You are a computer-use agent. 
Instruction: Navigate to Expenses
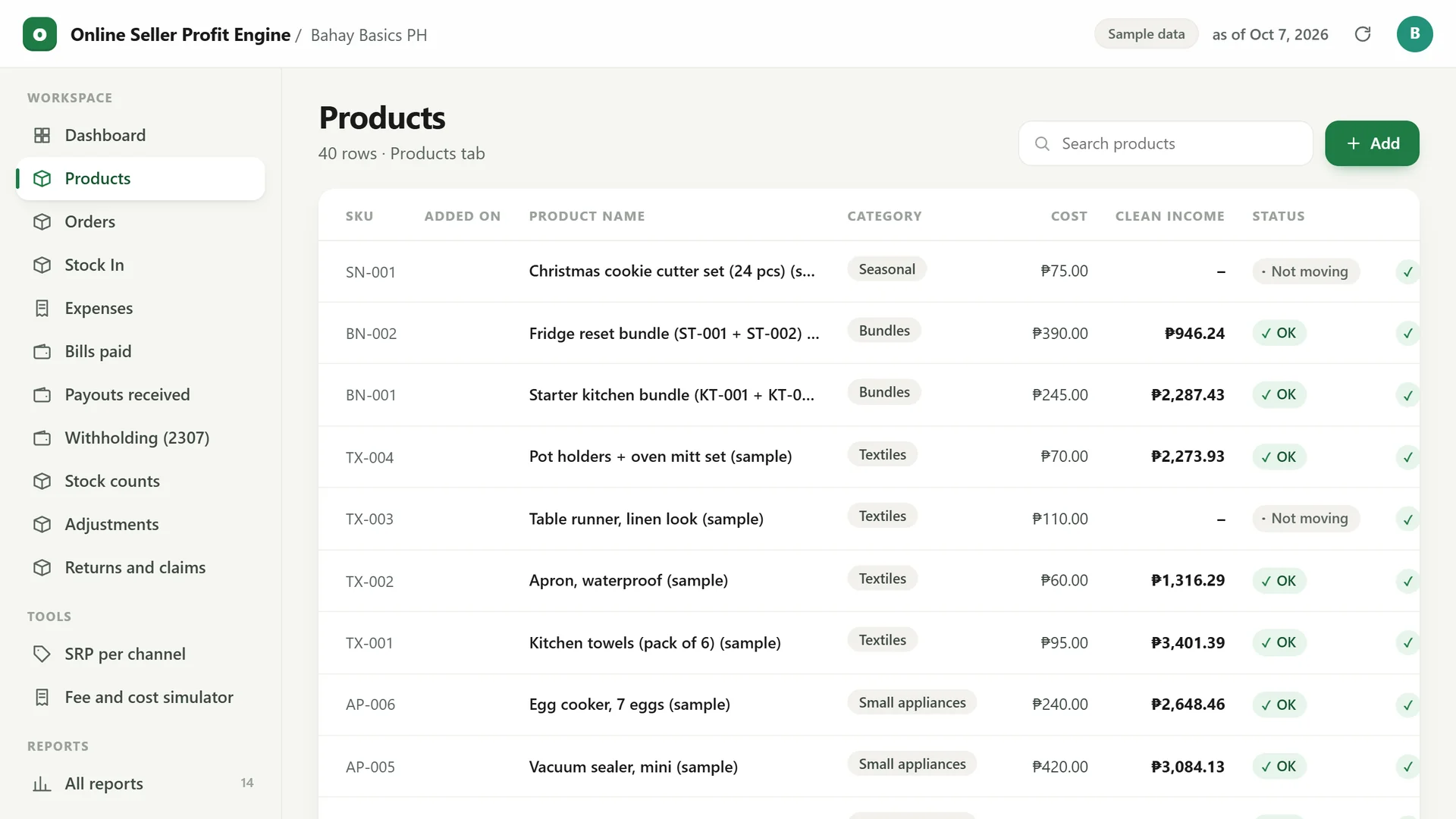(140, 308)
